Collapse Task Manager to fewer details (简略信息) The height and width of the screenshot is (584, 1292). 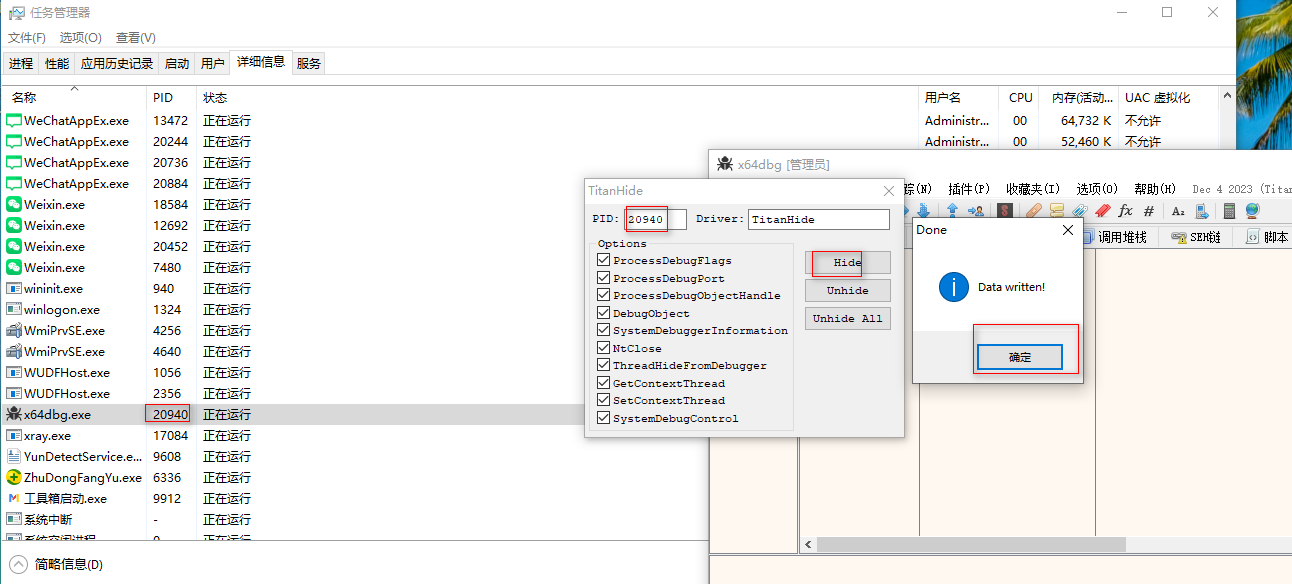click(58, 564)
